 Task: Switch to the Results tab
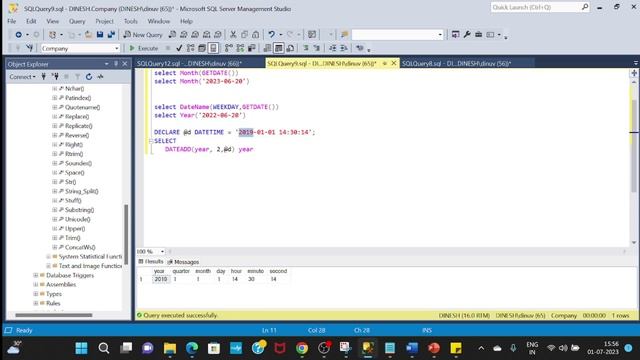point(151,262)
